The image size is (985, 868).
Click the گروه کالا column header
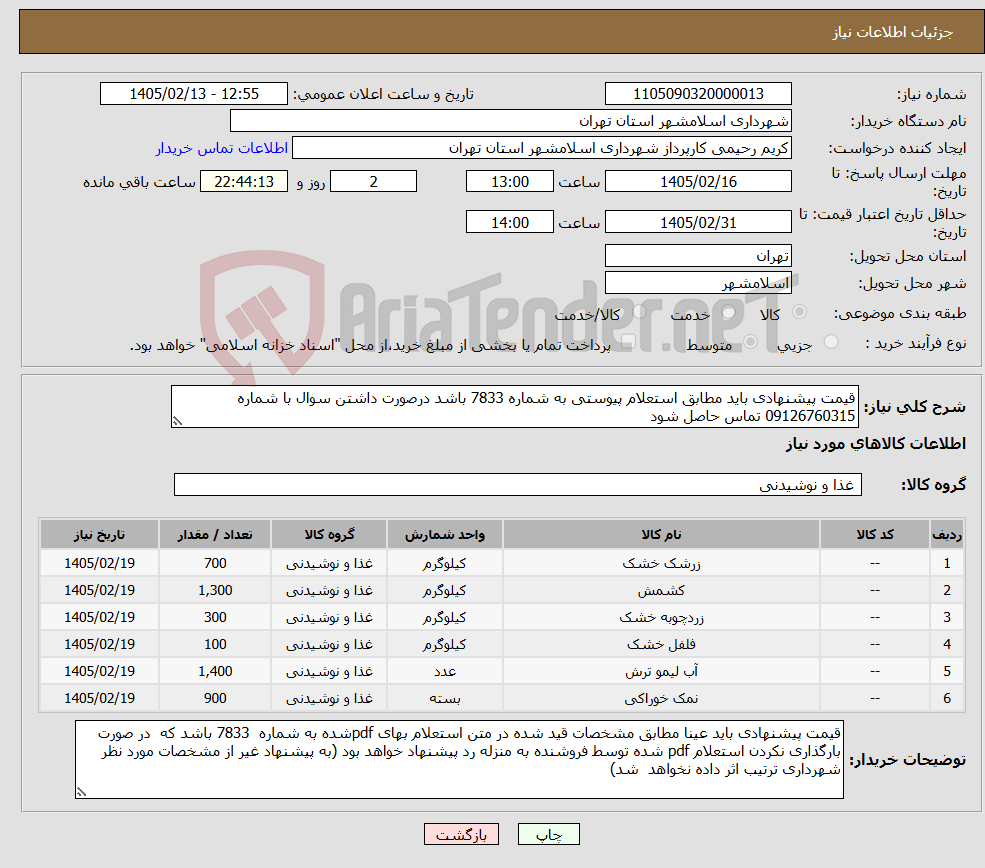(x=329, y=534)
